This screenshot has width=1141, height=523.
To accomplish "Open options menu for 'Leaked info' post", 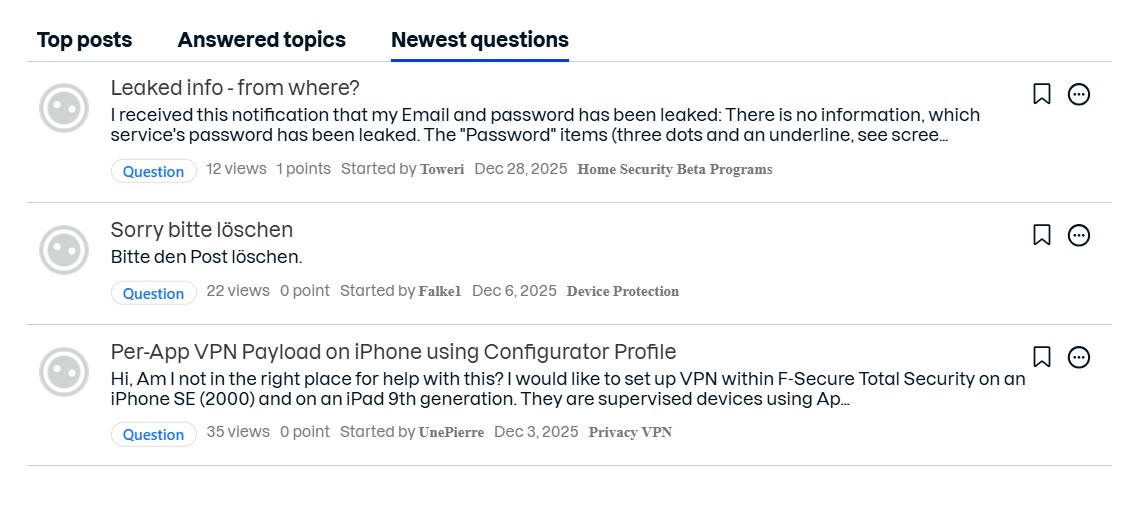I will pos(1078,94).
